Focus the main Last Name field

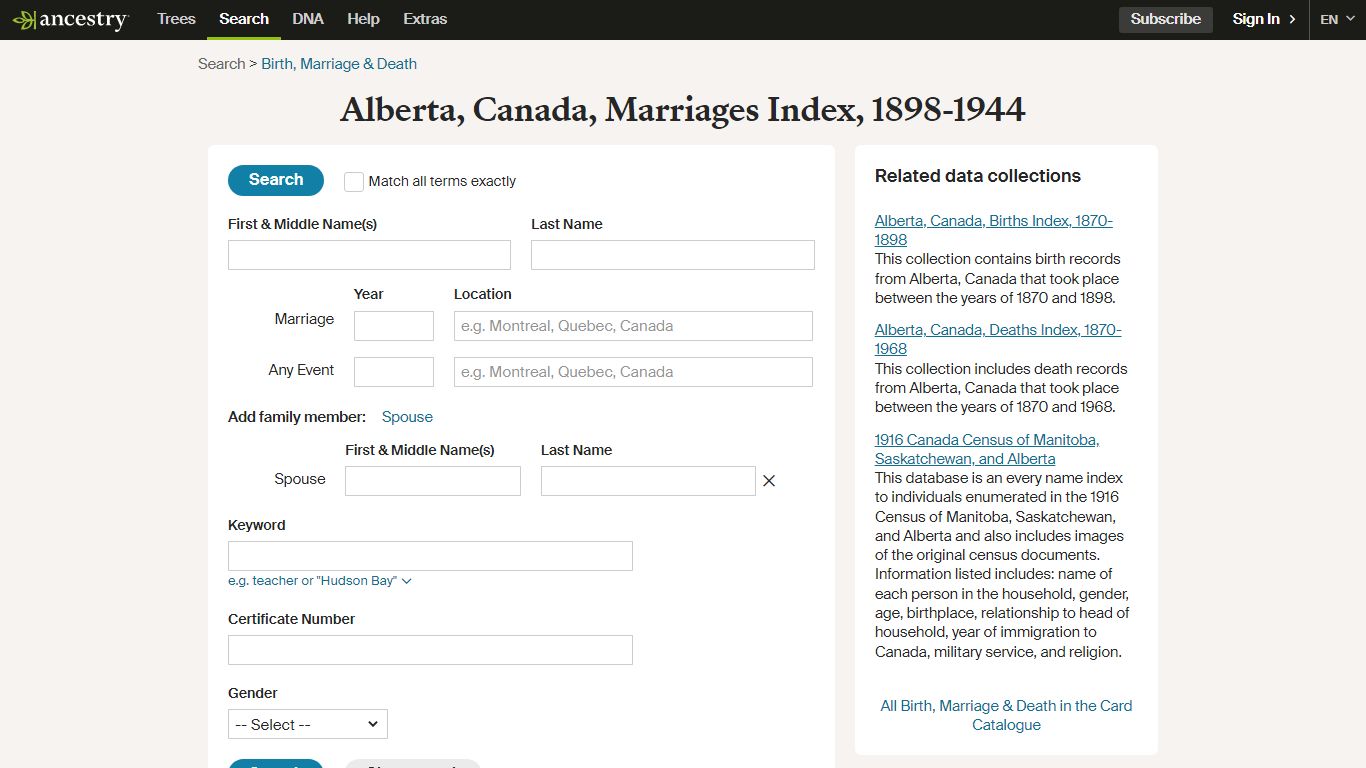[x=673, y=255]
